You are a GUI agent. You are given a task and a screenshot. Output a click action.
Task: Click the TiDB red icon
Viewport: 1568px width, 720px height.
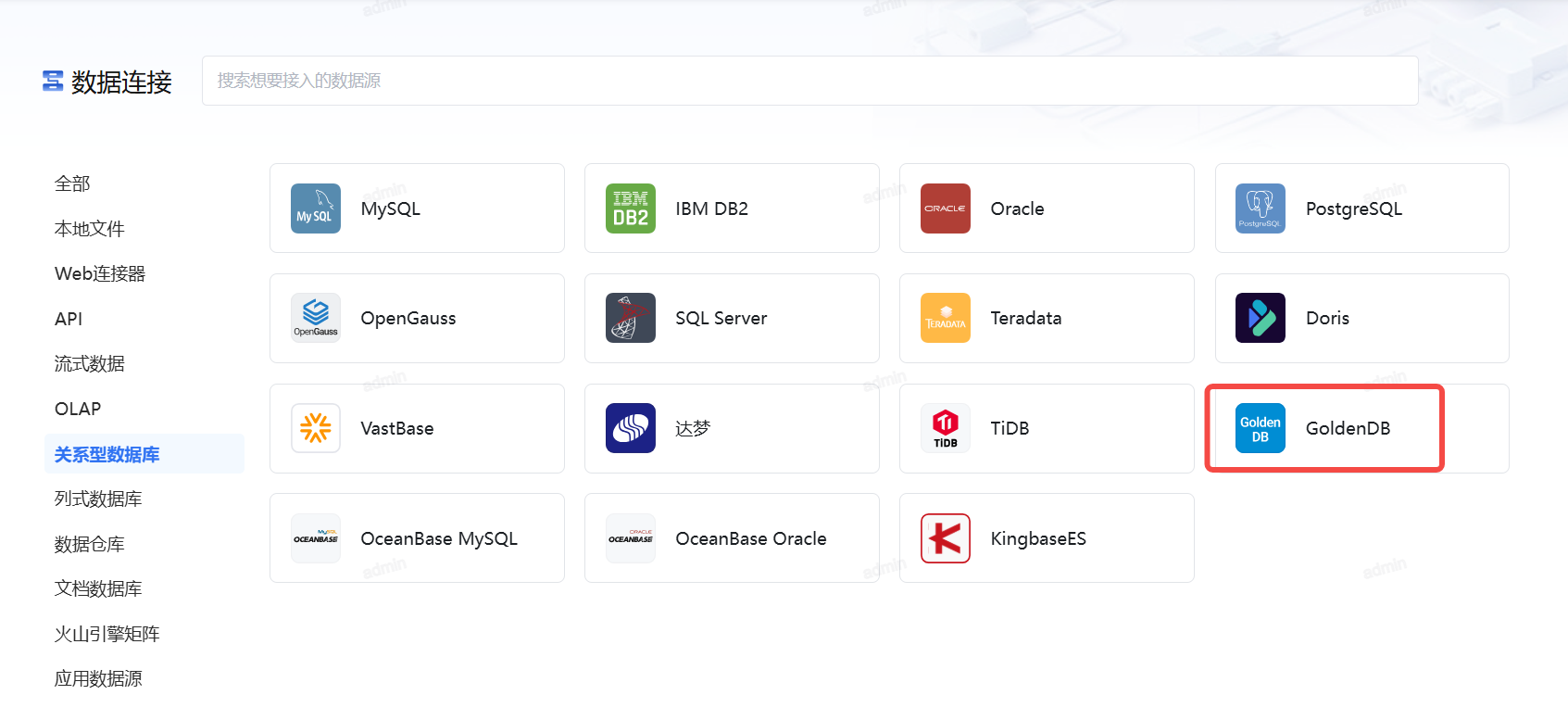pos(946,428)
